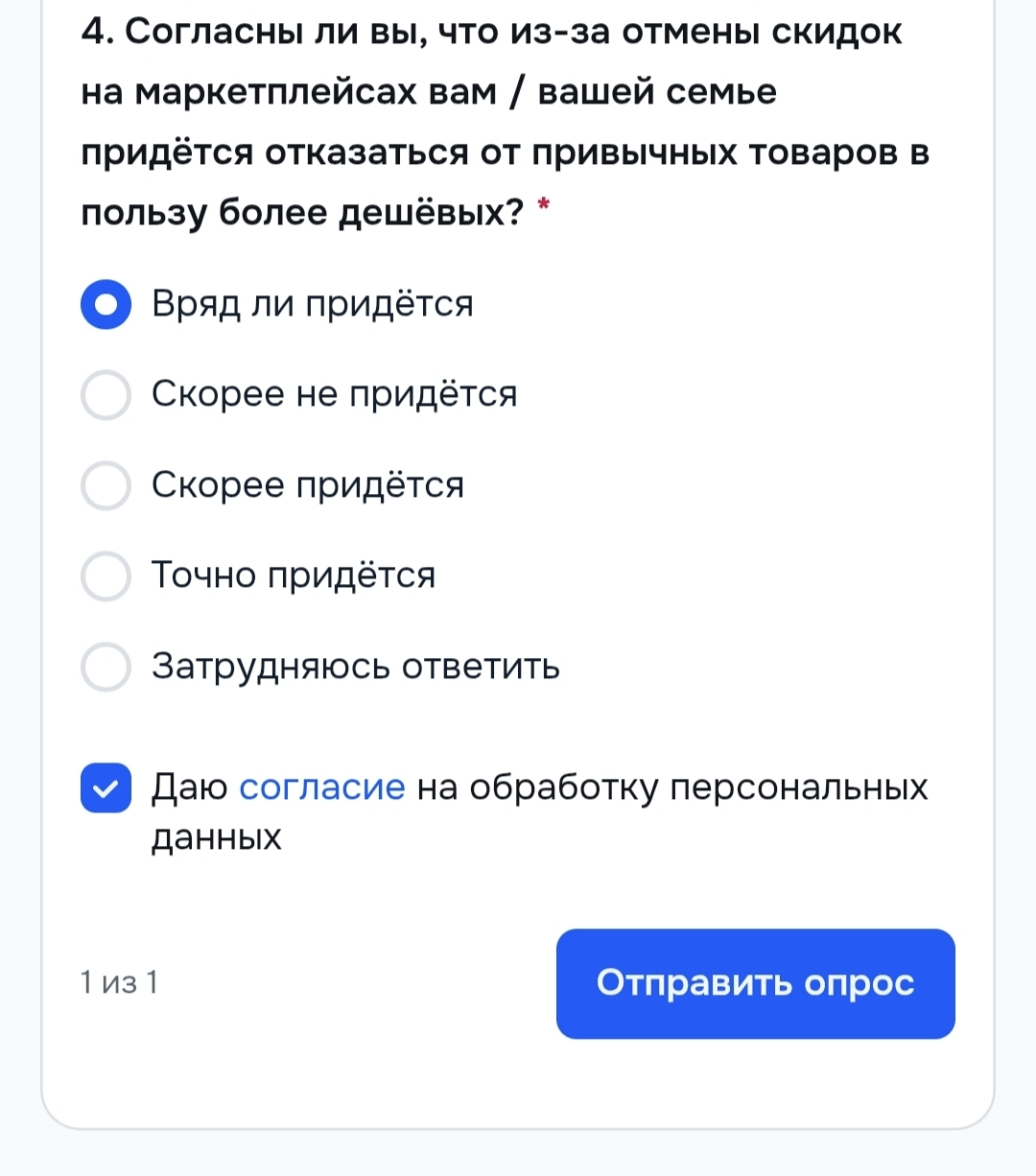Choose the "Затрудняюсь ответить" radio circle

106,667
